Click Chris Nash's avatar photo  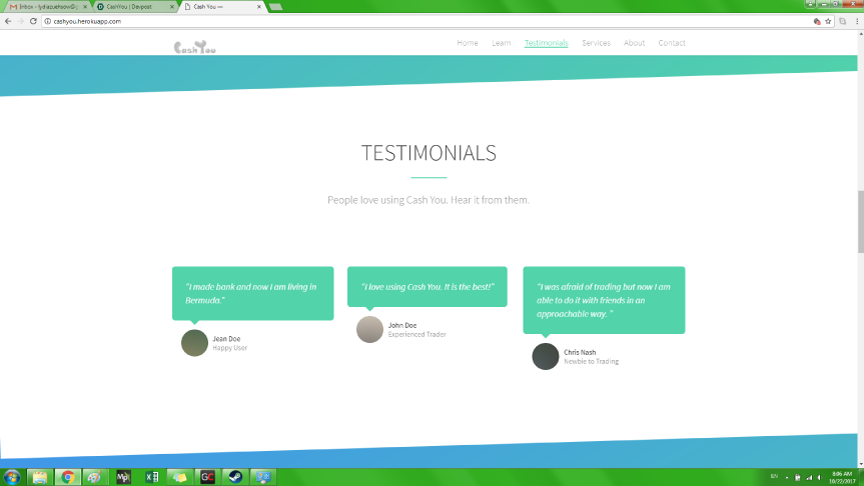tap(546, 357)
